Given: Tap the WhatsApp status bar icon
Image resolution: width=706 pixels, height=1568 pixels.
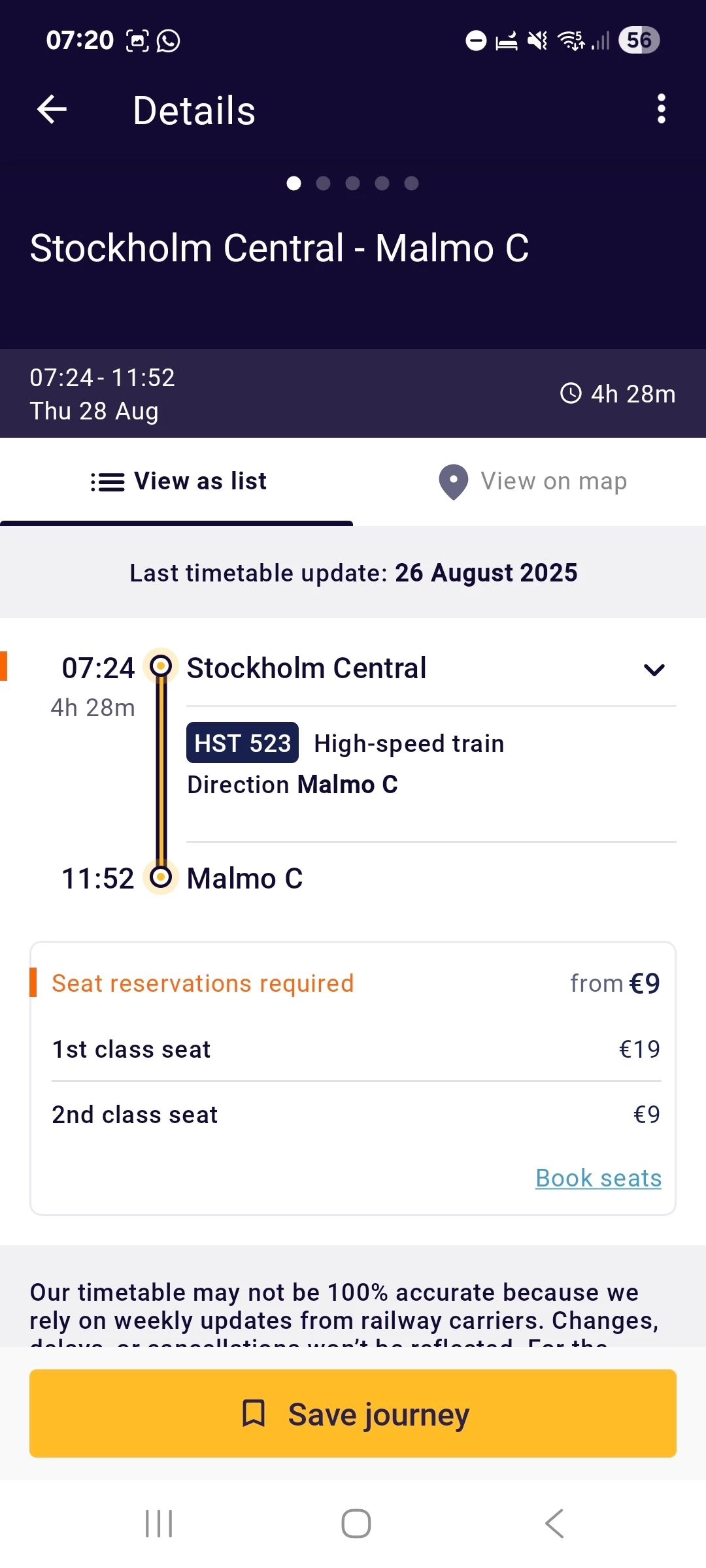Looking at the screenshot, I should click(x=169, y=41).
